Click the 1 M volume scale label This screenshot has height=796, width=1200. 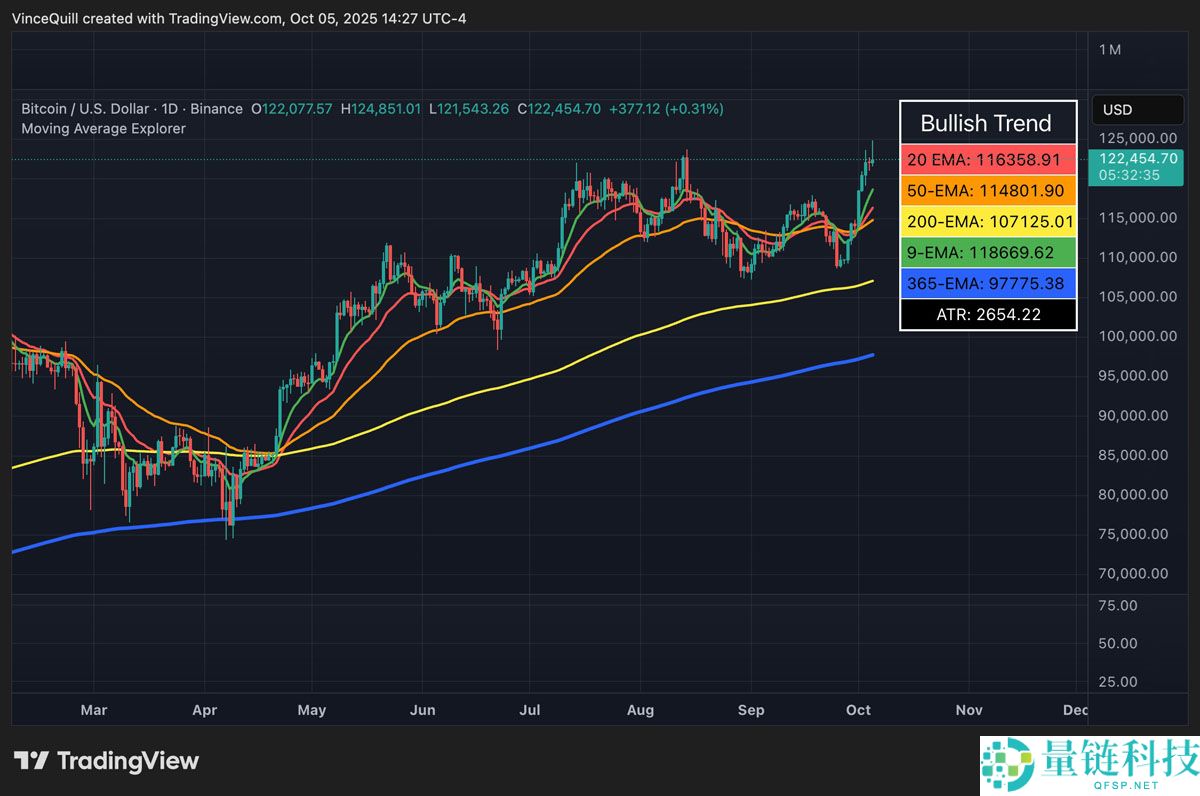click(1110, 49)
